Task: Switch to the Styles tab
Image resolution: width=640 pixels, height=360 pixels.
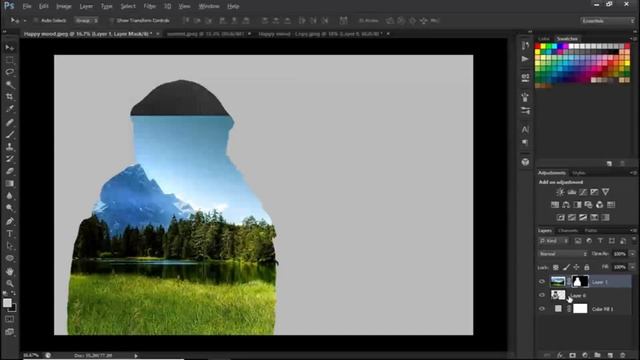Action: tap(578, 173)
